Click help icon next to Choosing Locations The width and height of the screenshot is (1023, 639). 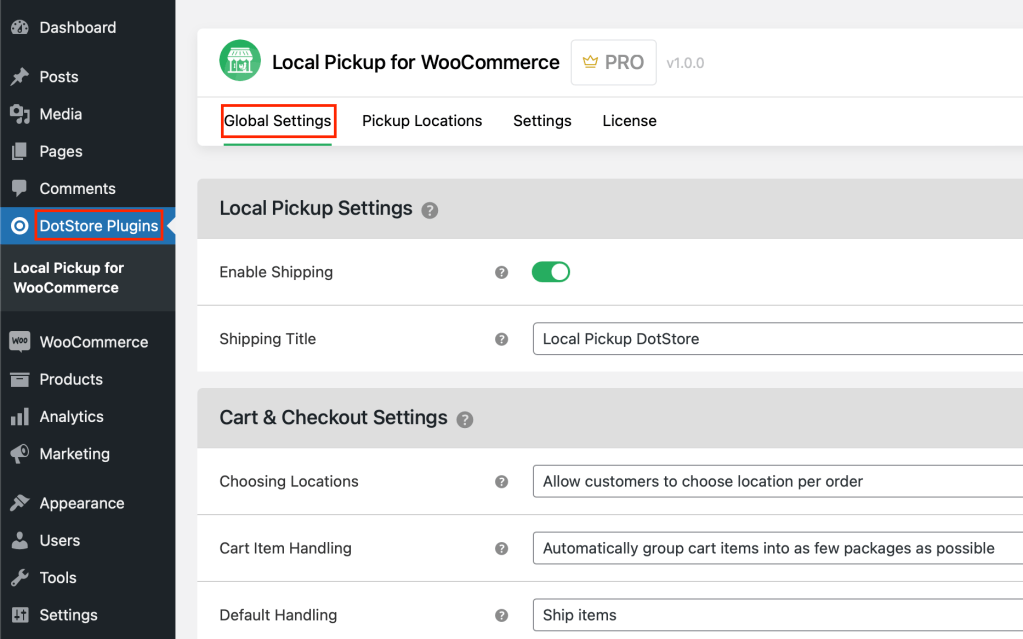click(501, 482)
